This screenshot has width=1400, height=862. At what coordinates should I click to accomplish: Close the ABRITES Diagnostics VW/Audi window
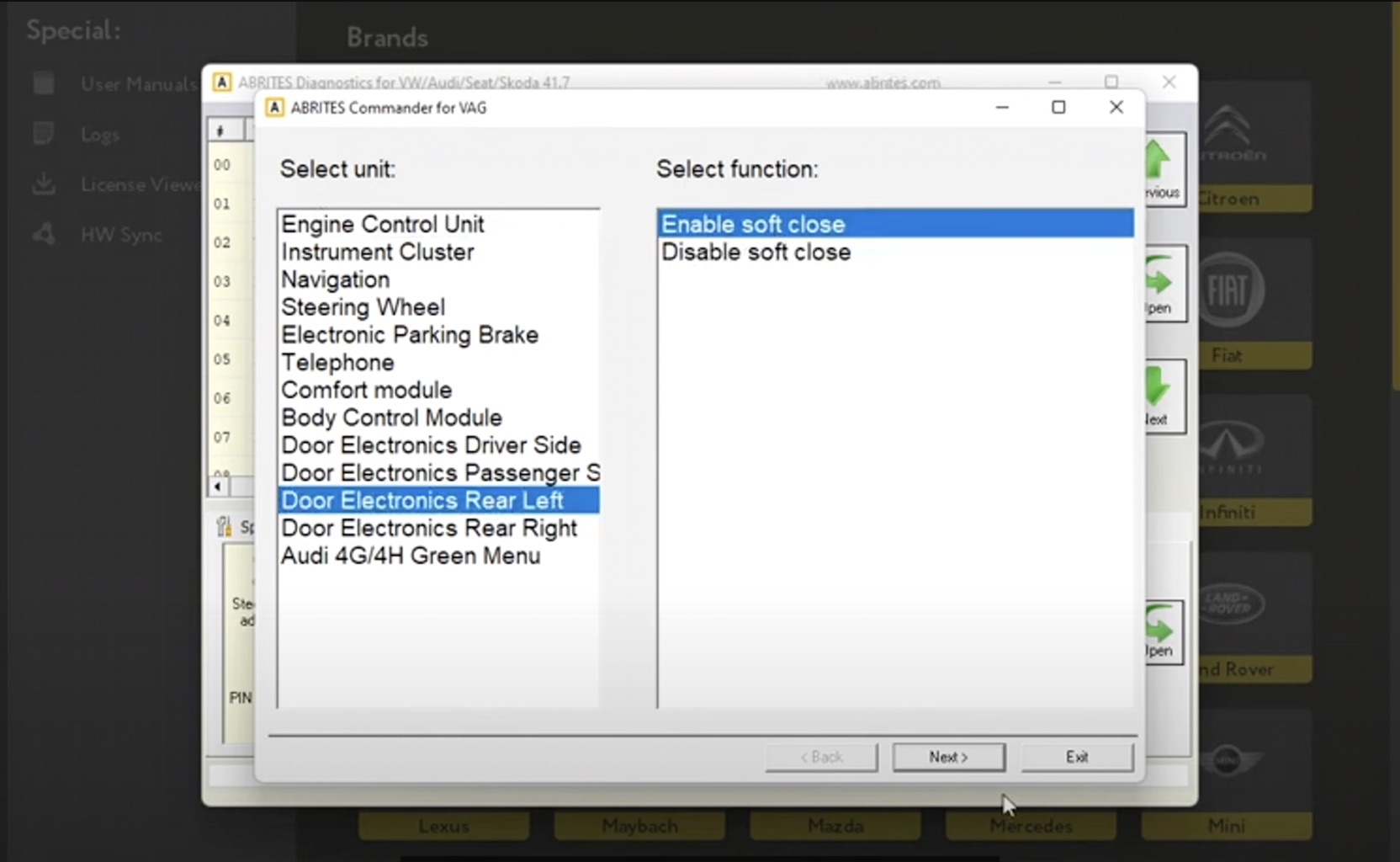coord(1169,82)
